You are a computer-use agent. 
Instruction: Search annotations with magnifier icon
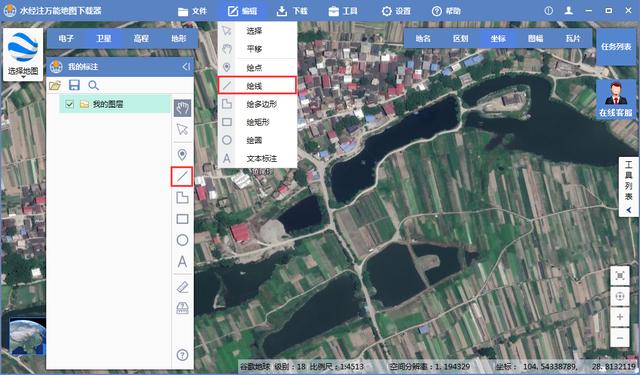pos(93,85)
